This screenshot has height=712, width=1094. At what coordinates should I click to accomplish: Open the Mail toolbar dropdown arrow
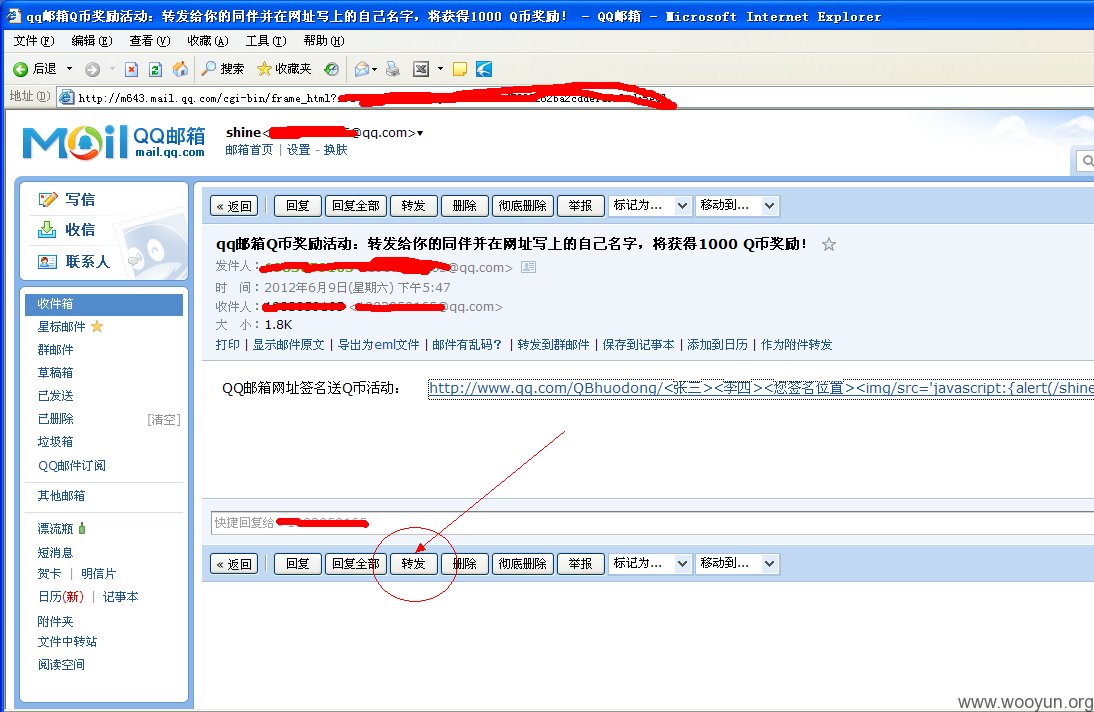[375, 69]
